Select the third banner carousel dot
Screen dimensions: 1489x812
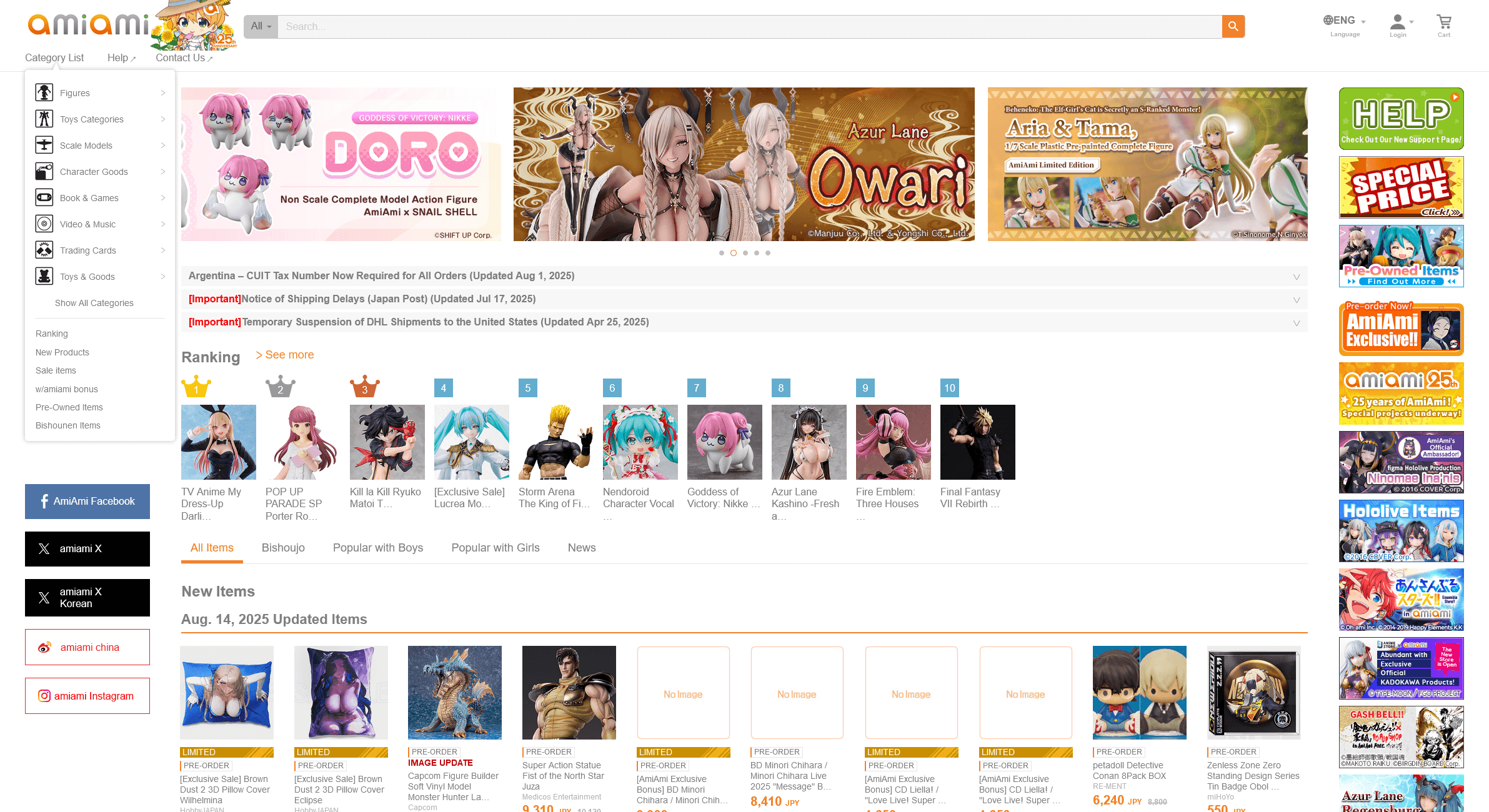[745, 253]
